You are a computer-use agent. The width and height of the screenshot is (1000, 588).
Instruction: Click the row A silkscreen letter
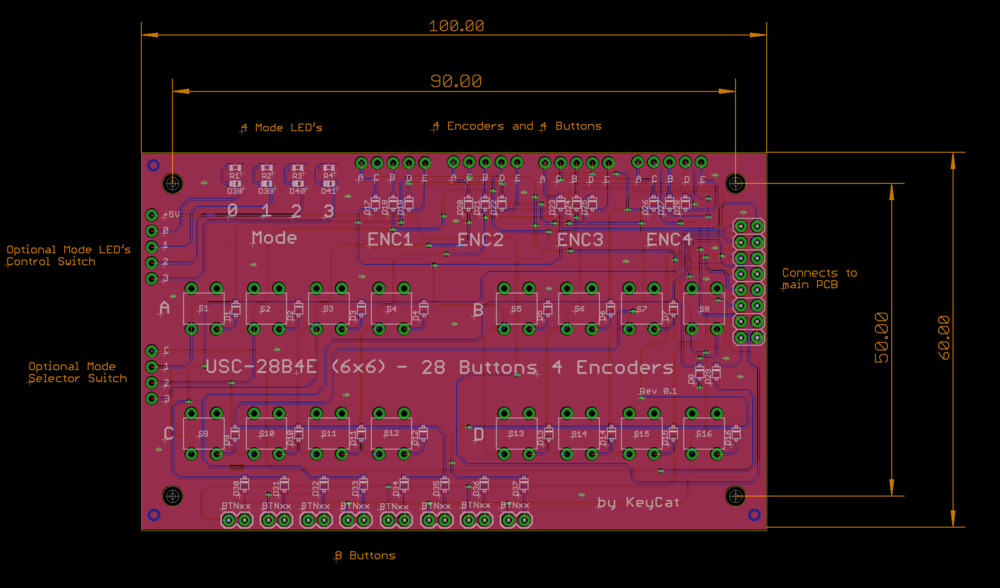click(x=165, y=309)
